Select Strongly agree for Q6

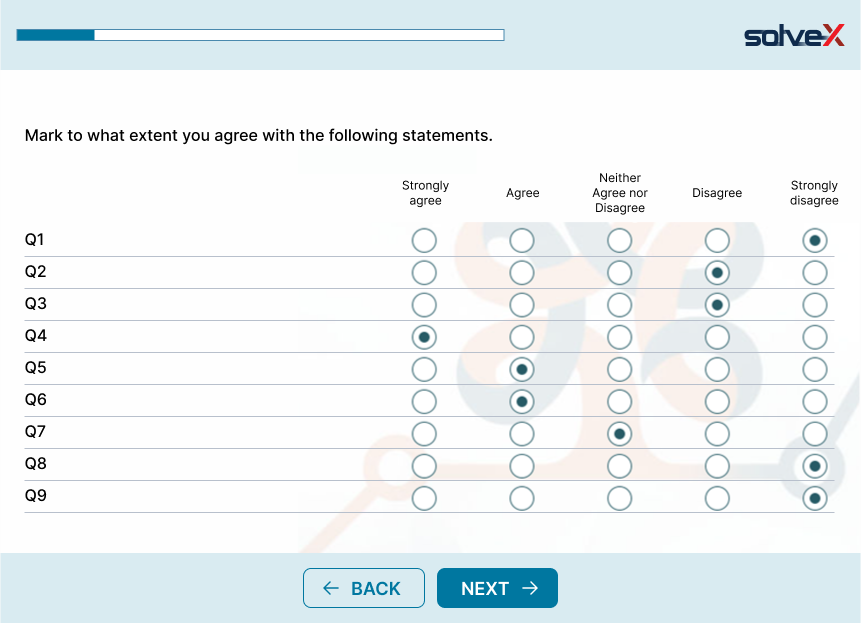[424, 401]
